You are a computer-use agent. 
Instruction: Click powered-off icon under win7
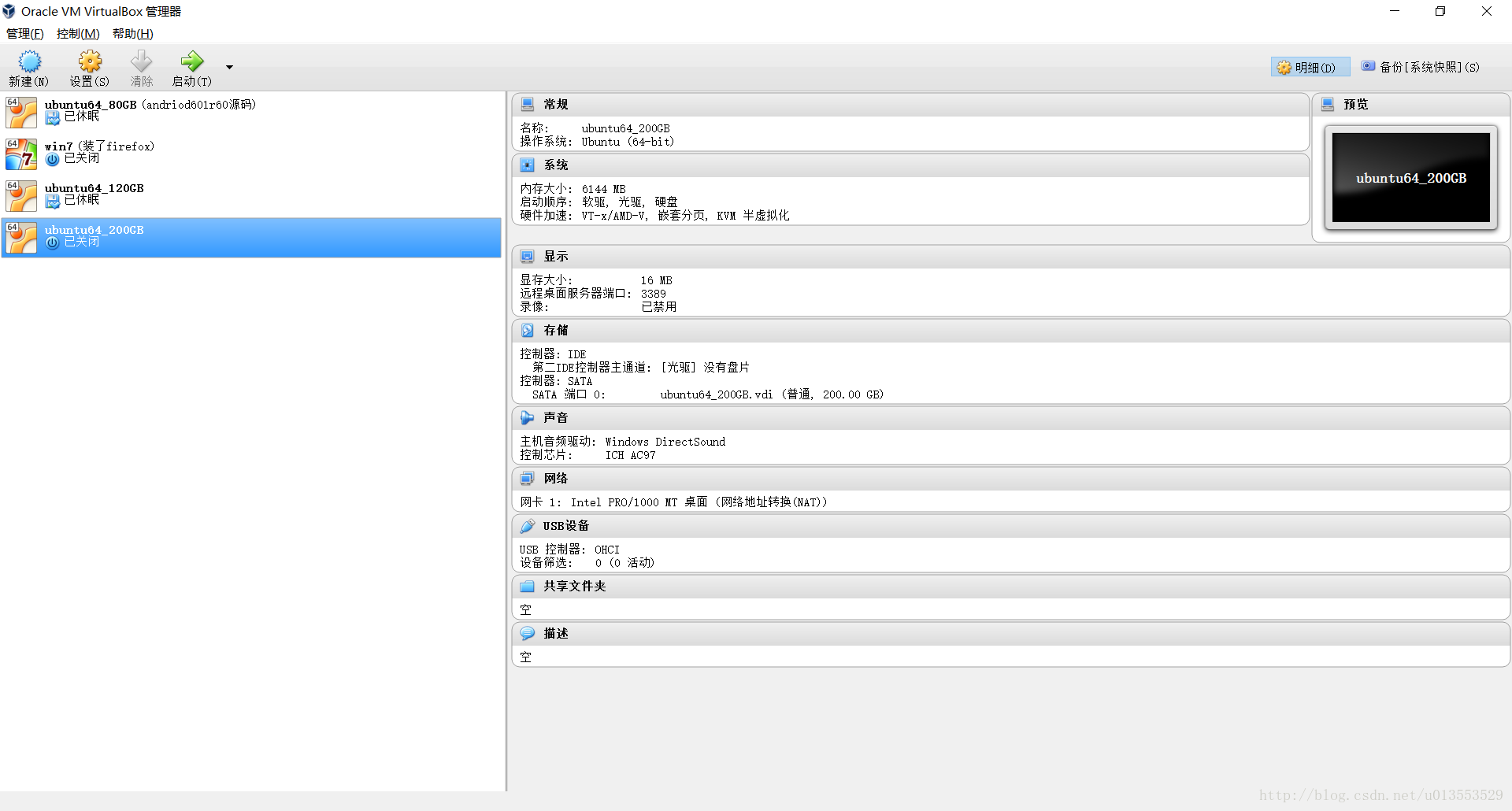[53, 160]
